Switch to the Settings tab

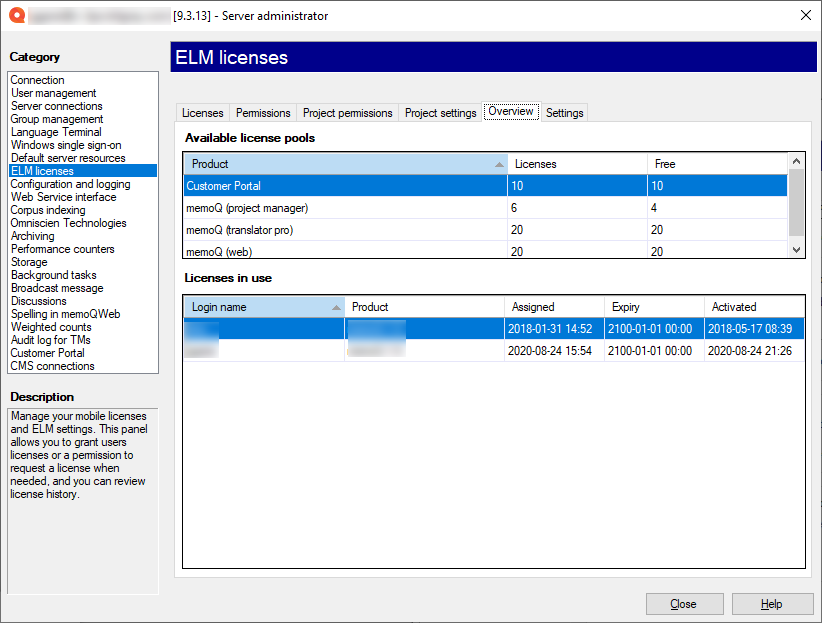[x=564, y=112]
